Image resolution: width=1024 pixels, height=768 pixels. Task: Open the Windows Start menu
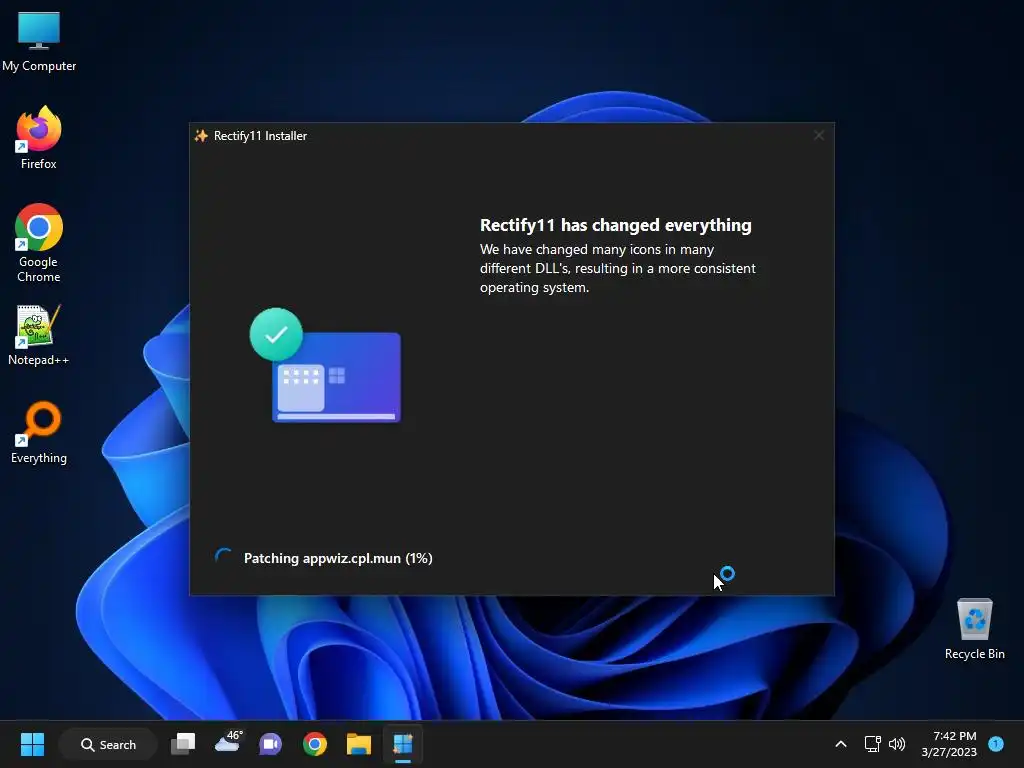coord(32,744)
